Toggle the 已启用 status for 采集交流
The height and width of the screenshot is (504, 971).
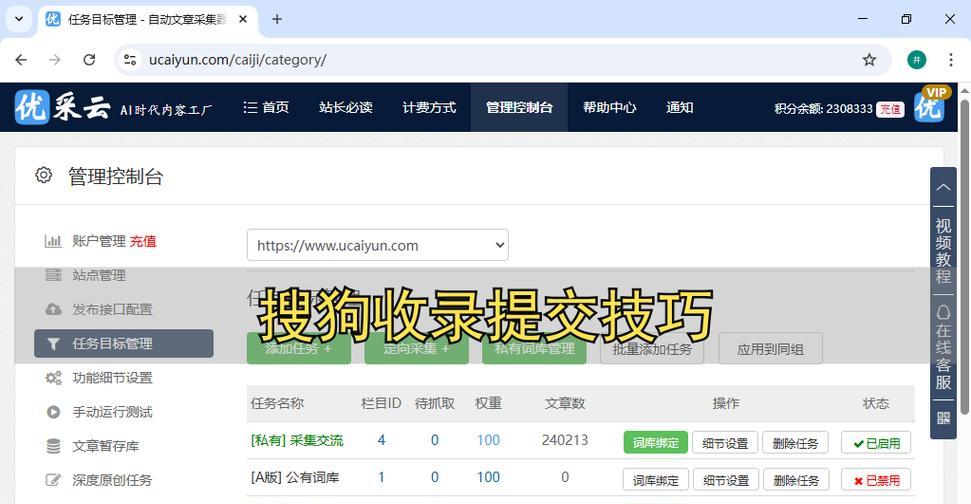point(876,443)
